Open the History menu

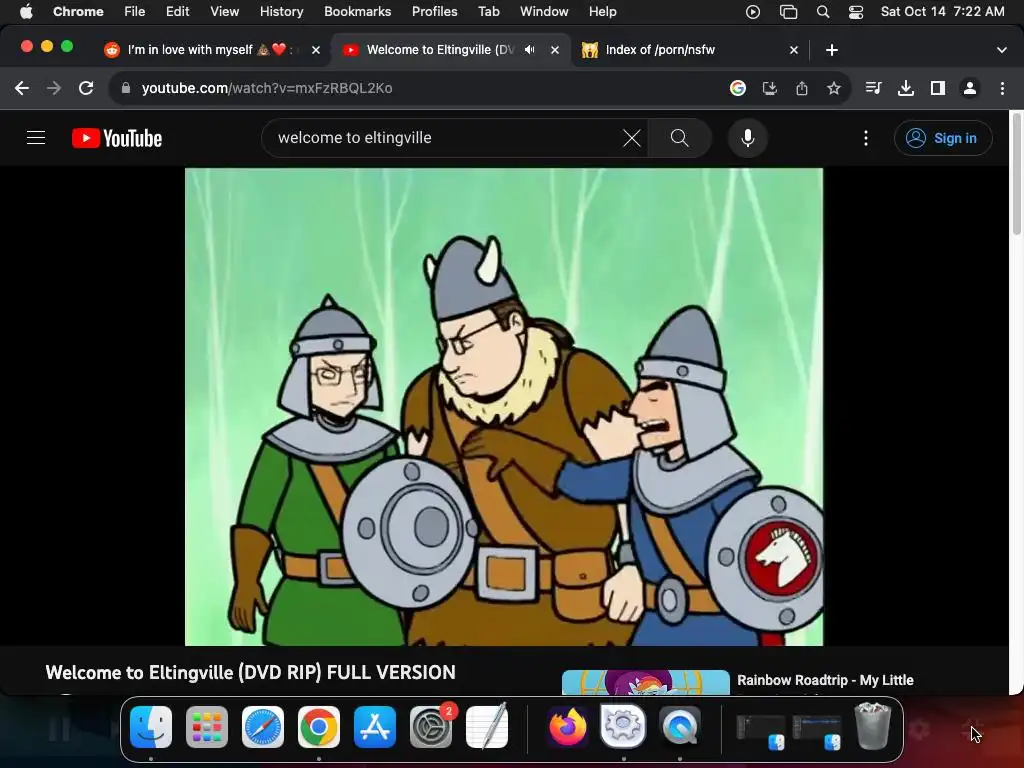pyautogui.click(x=281, y=11)
